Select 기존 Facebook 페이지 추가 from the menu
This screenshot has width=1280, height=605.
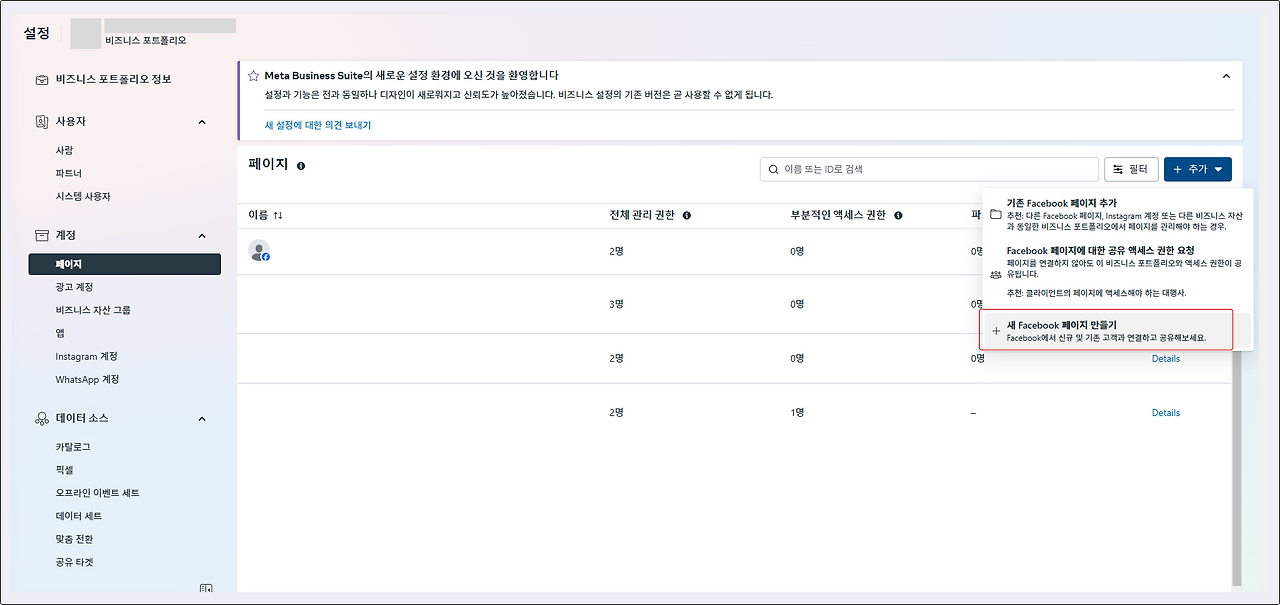[x=1116, y=215]
